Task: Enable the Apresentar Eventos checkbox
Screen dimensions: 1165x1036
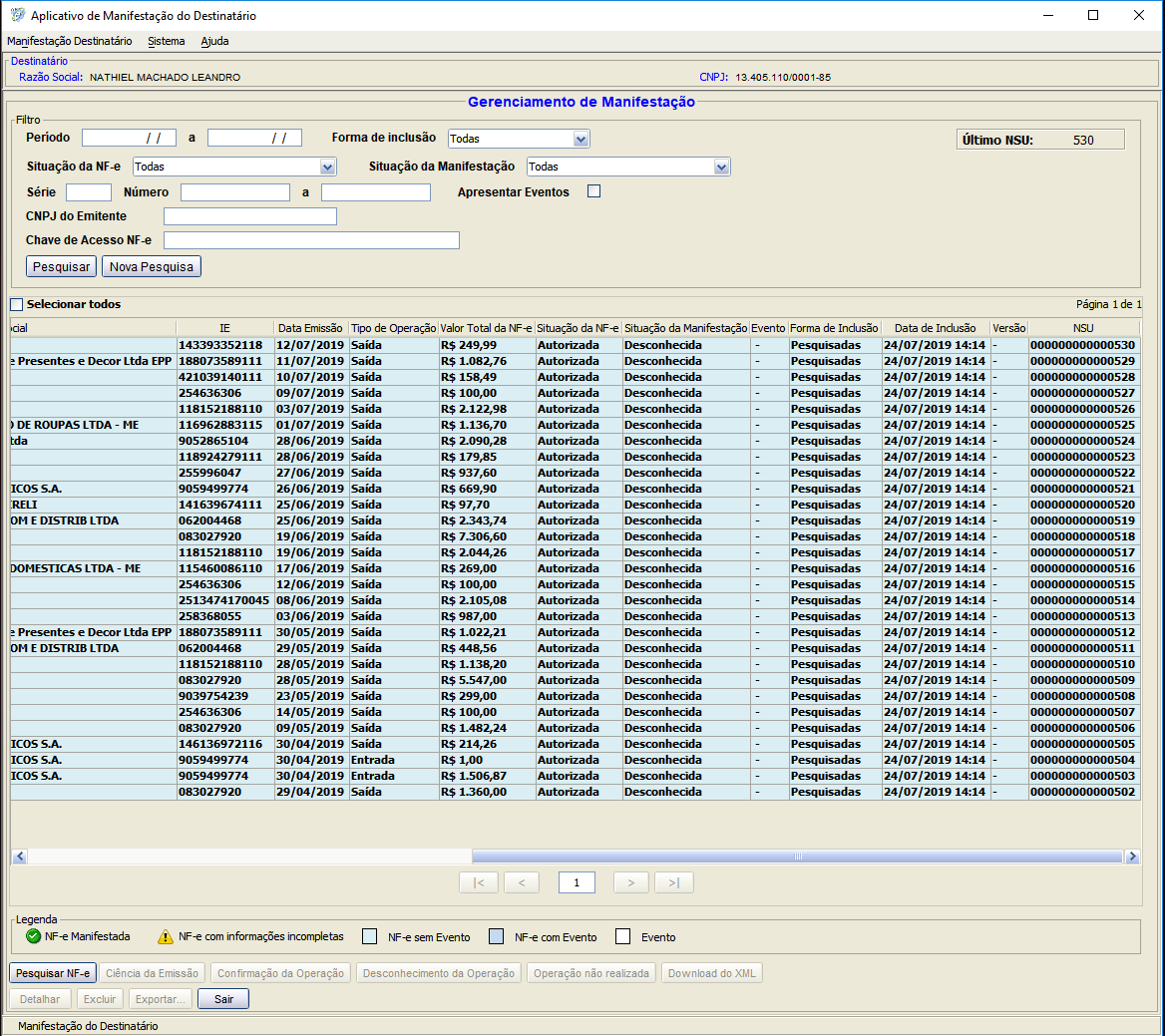Action: coord(593,191)
